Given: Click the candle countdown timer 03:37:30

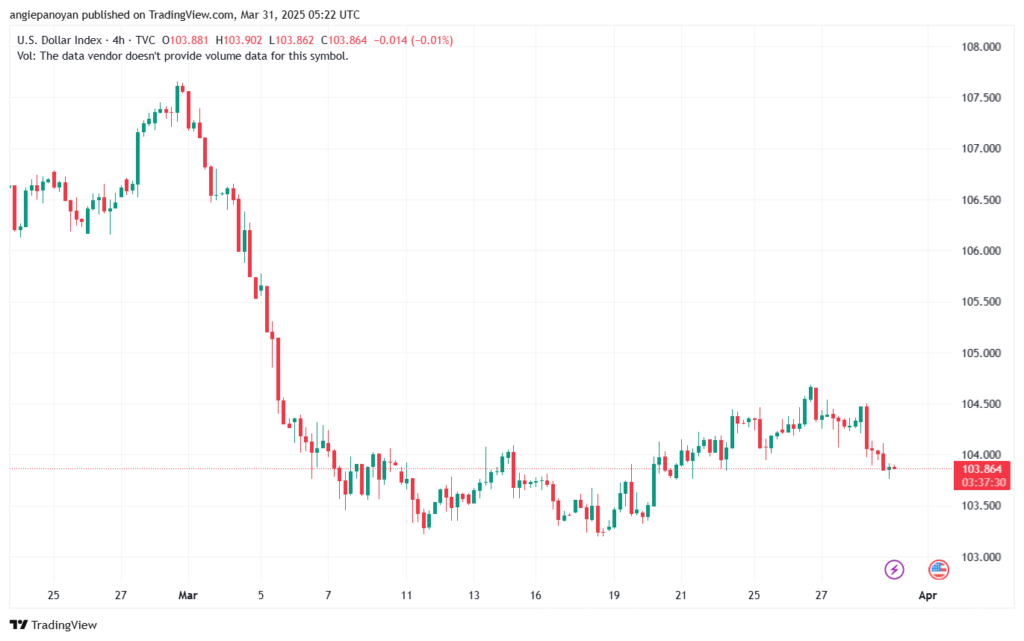Looking at the screenshot, I should (x=982, y=482).
